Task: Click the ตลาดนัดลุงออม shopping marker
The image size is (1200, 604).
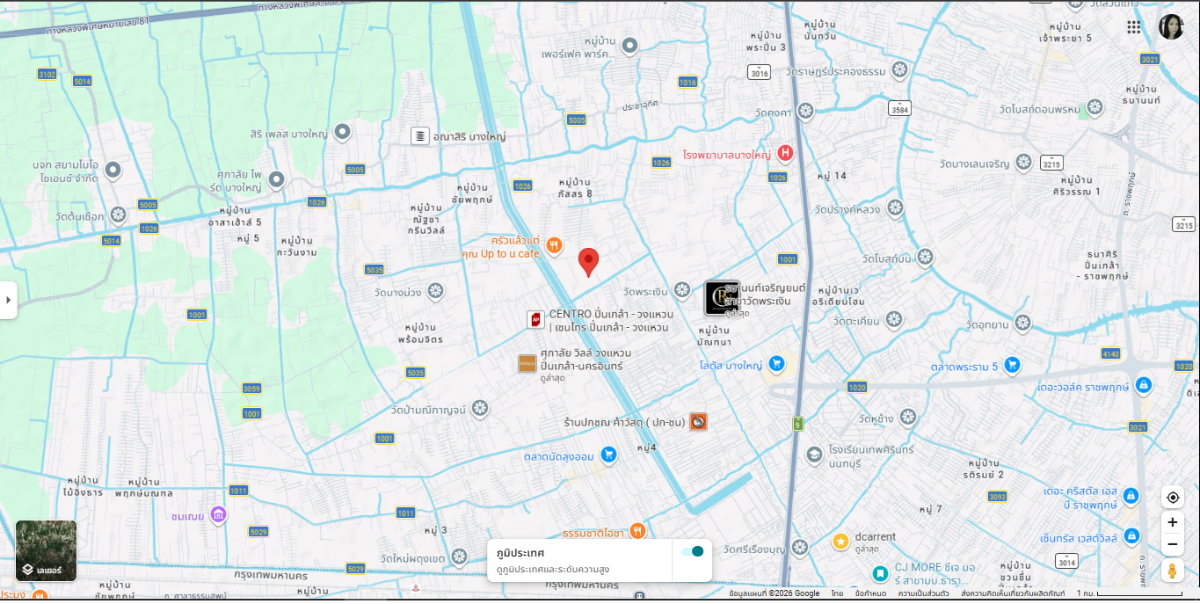Action: pos(608,455)
